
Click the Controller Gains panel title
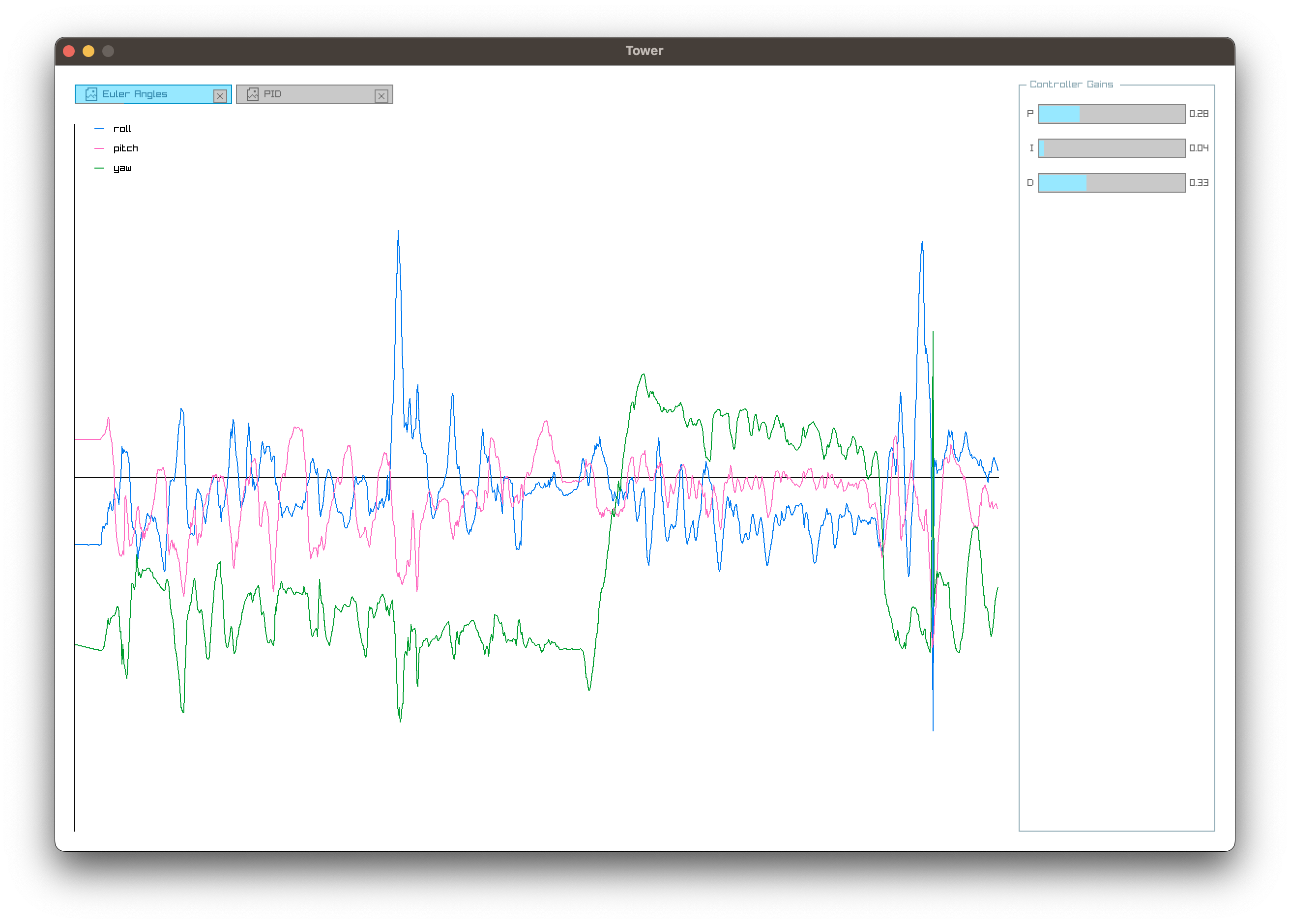1071,84
